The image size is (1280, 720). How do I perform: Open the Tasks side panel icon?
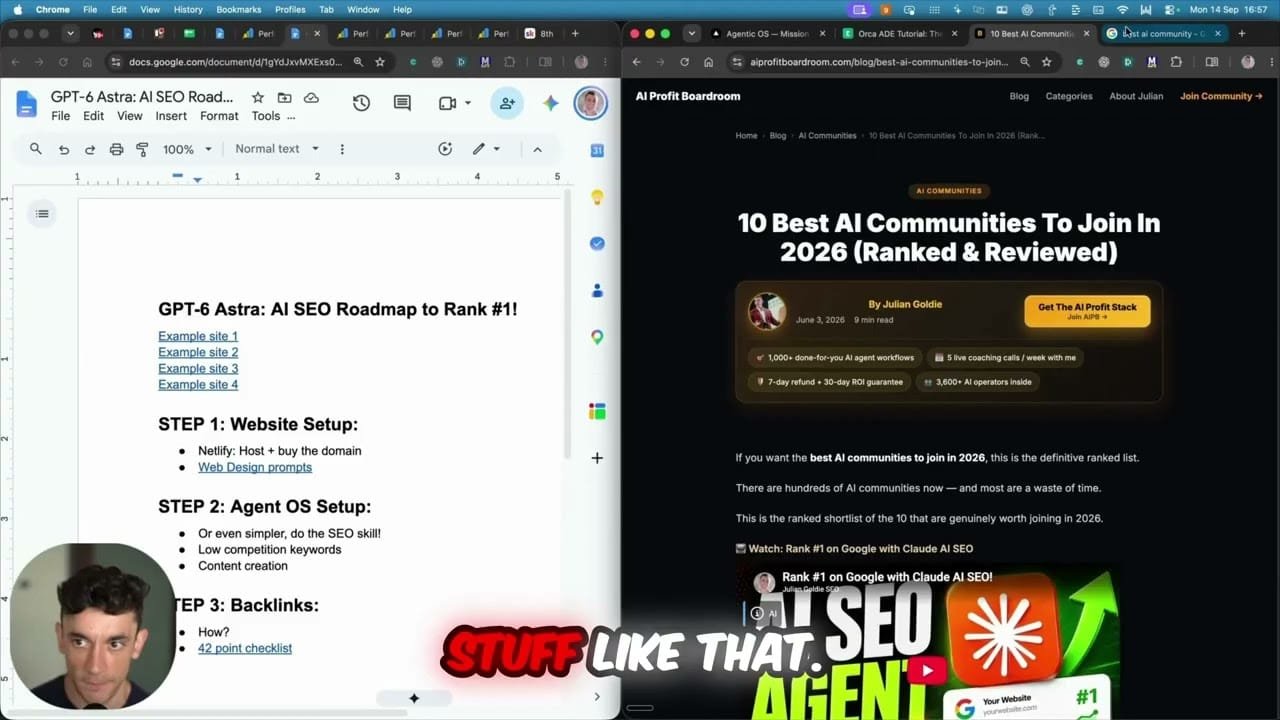click(597, 243)
